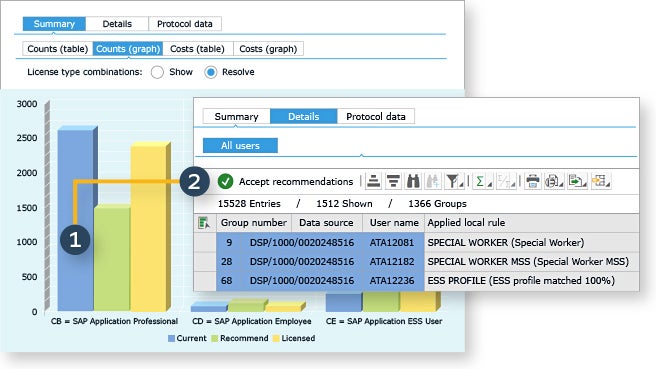Viewport: 656px width, 369px height.
Task: Switch to the Costs (graph) sub-tab
Action: (268, 49)
